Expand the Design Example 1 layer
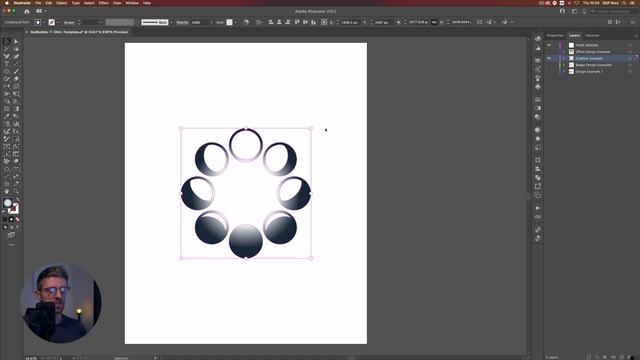The width and height of the screenshot is (640, 360). pyautogui.click(x=564, y=71)
